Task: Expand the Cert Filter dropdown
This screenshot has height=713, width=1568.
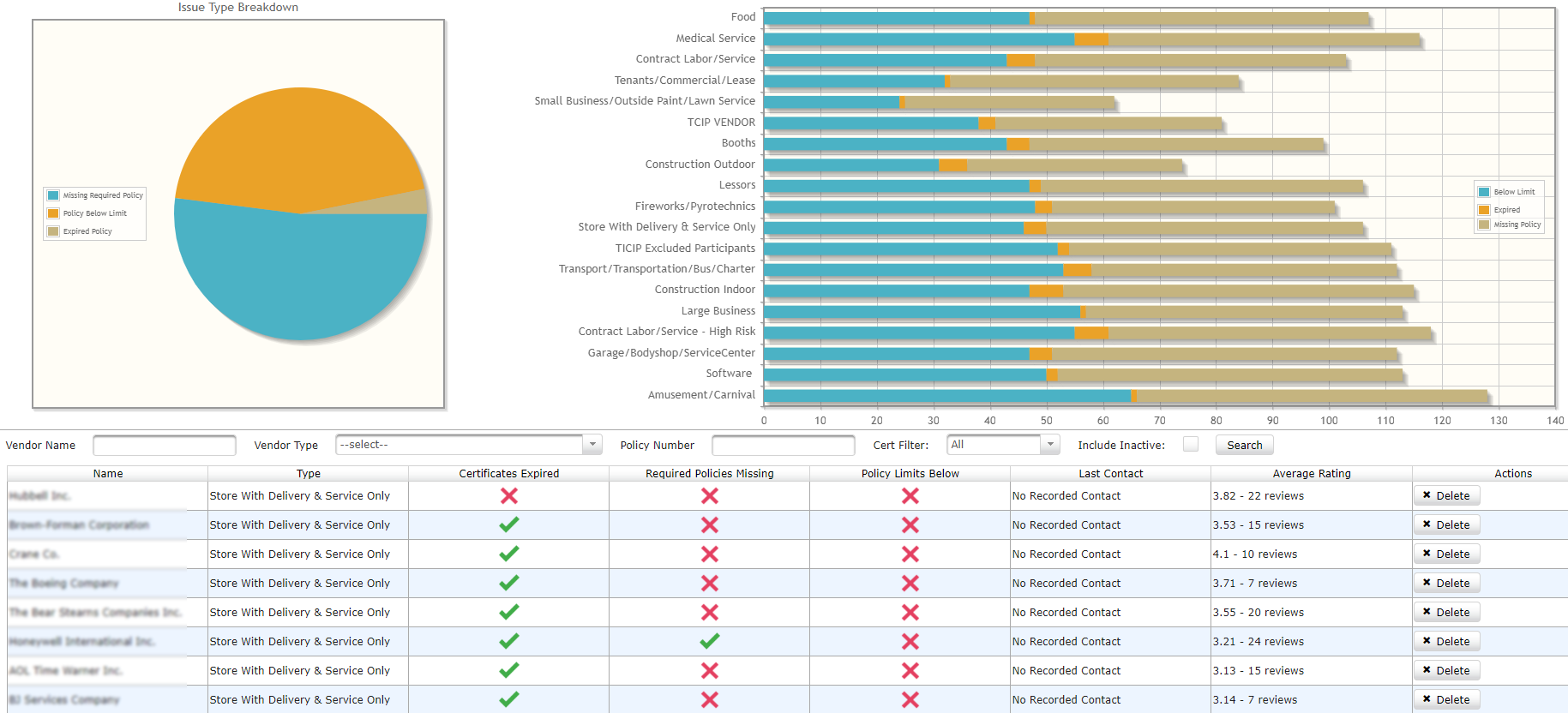Action: [1002, 445]
